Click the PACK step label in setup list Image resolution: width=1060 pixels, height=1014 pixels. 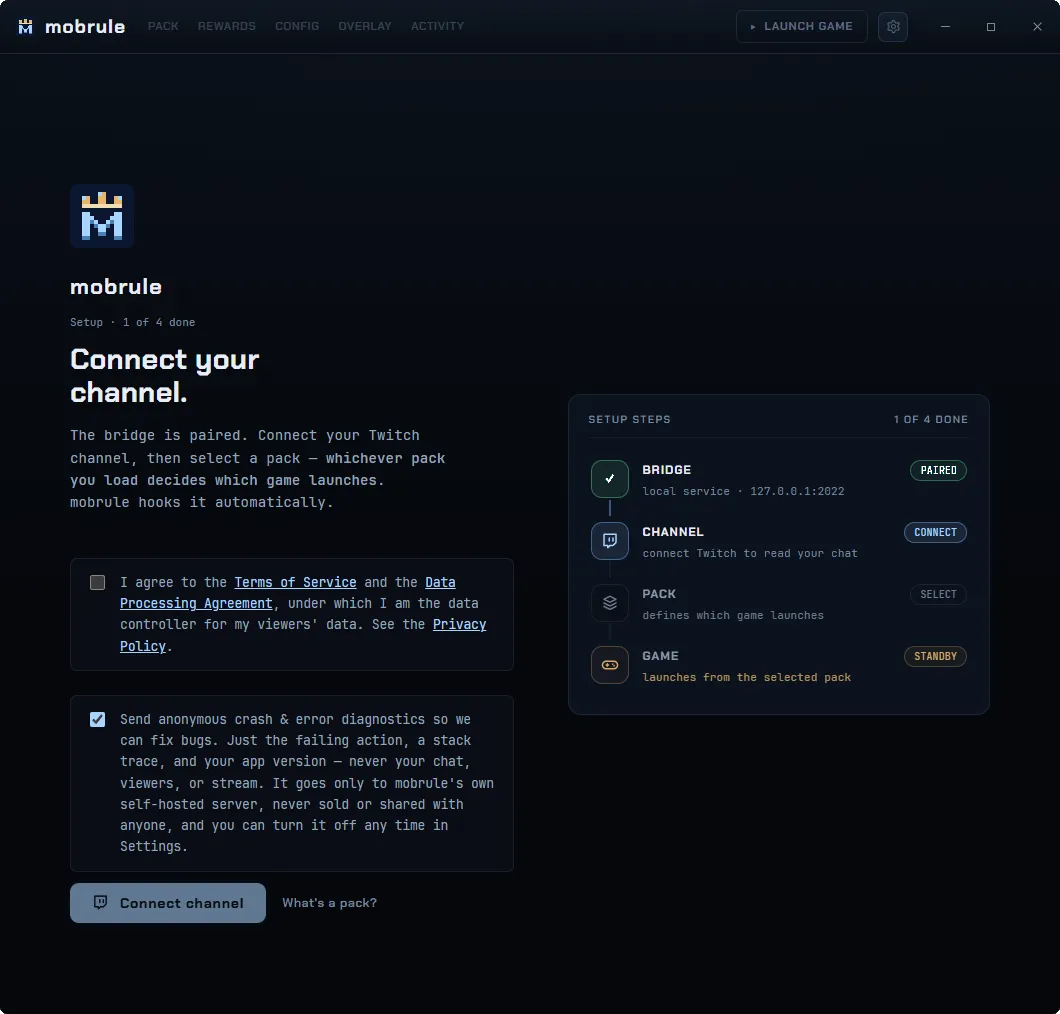[659, 594]
